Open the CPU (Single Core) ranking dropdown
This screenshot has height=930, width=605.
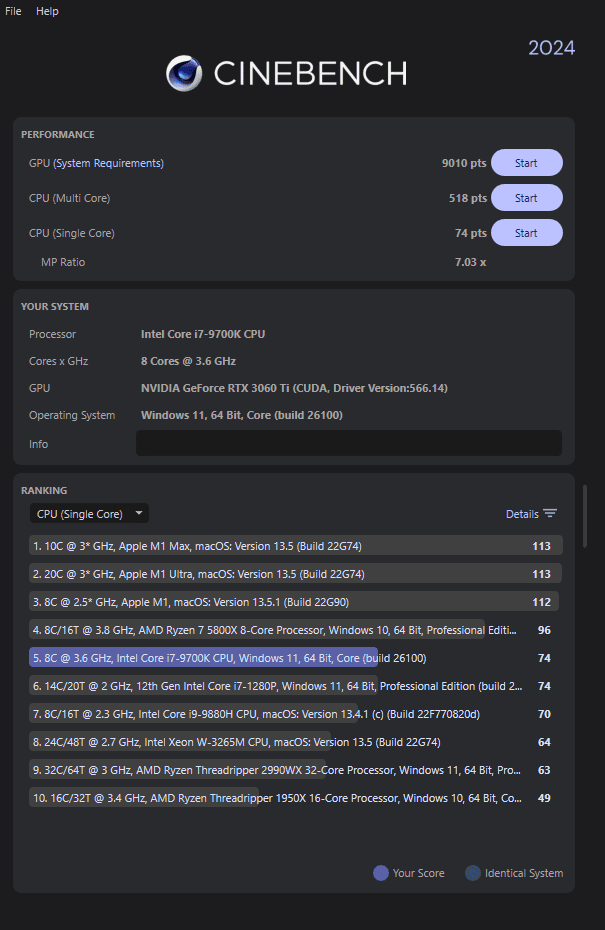pos(90,514)
